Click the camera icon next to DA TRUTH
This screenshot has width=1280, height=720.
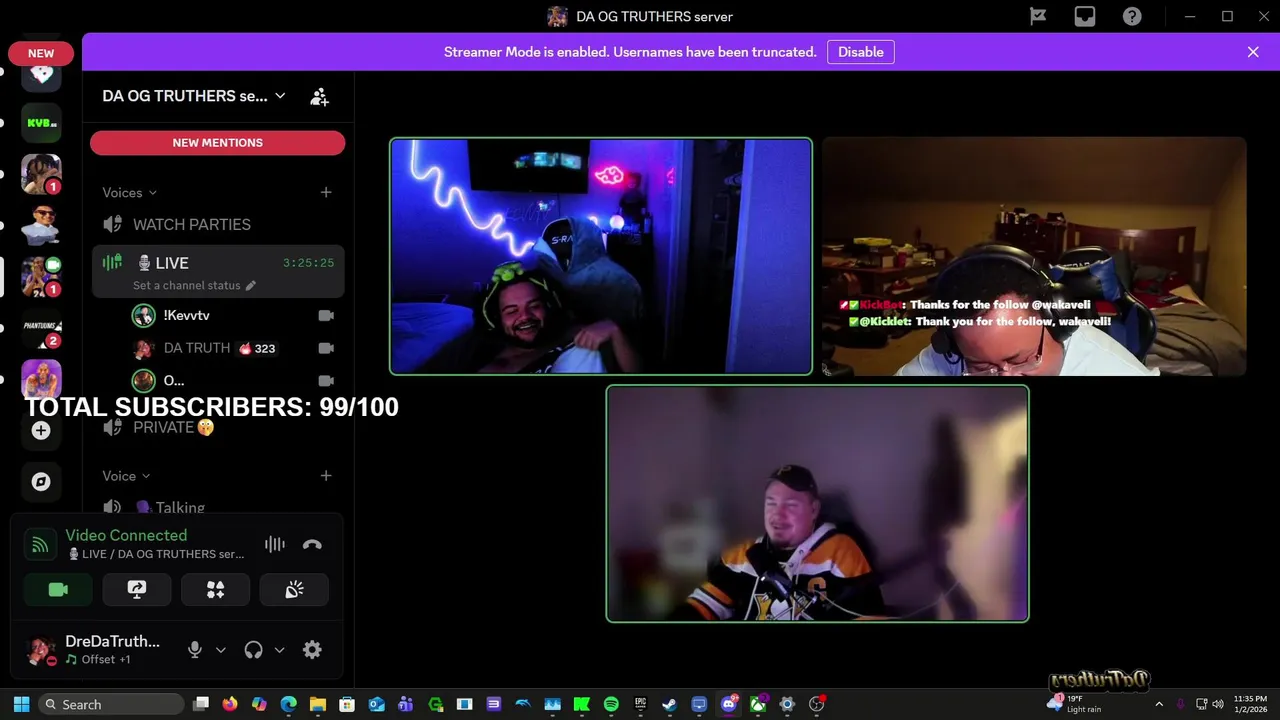[x=326, y=348]
